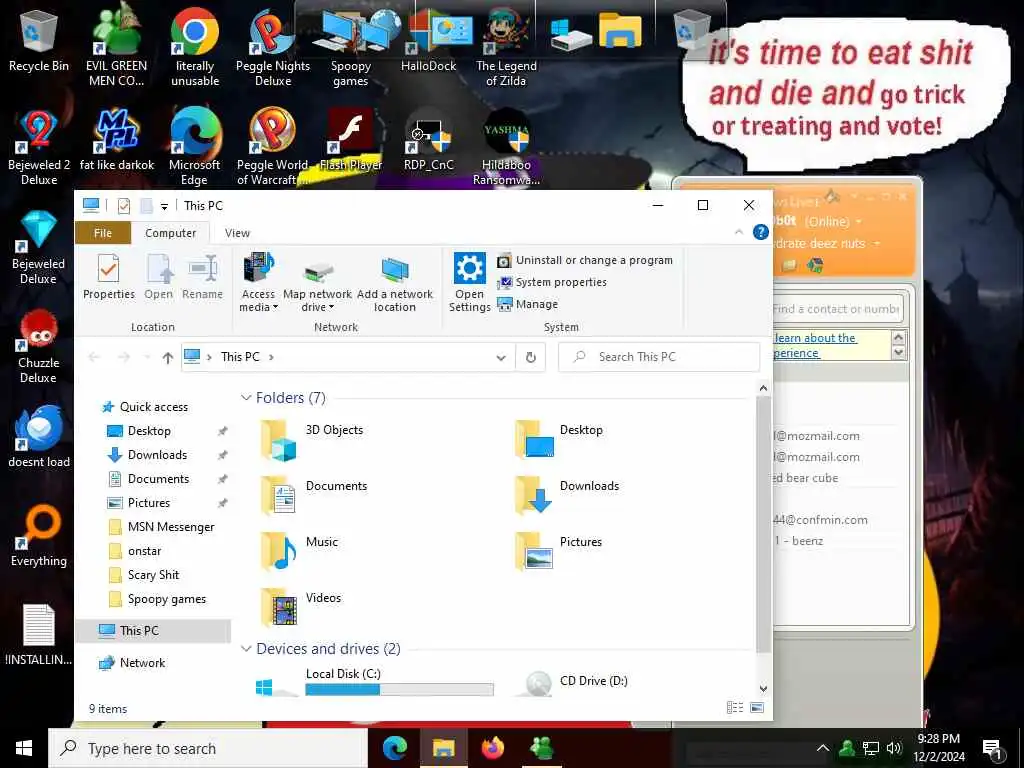
Task: Click the up-one-level arrow button
Action: click(168, 357)
